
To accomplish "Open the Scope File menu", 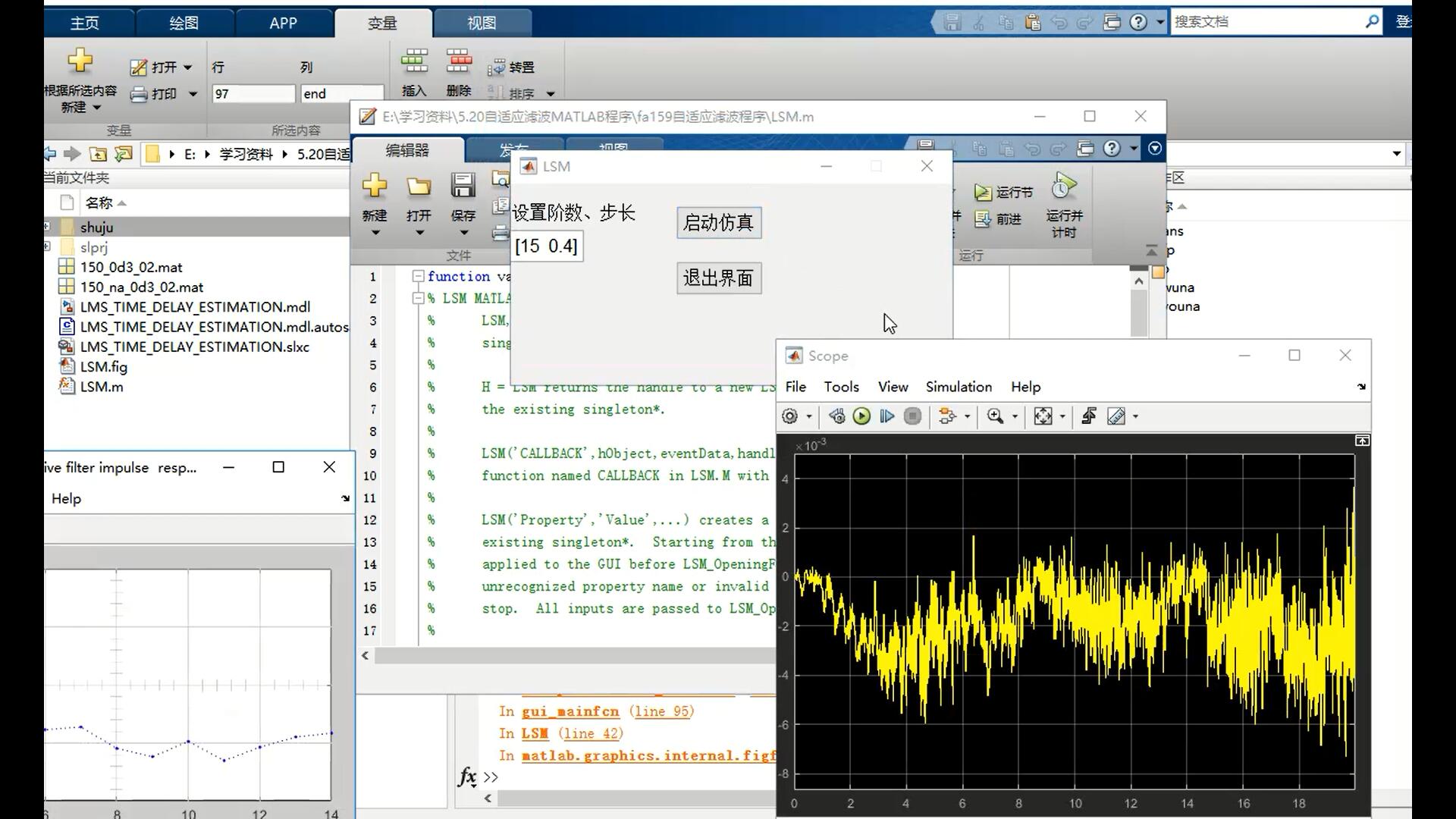I will [x=795, y=387].
